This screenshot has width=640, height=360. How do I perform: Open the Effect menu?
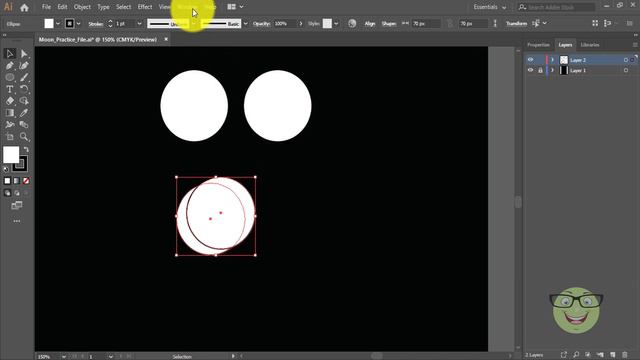tap(144, 7)
